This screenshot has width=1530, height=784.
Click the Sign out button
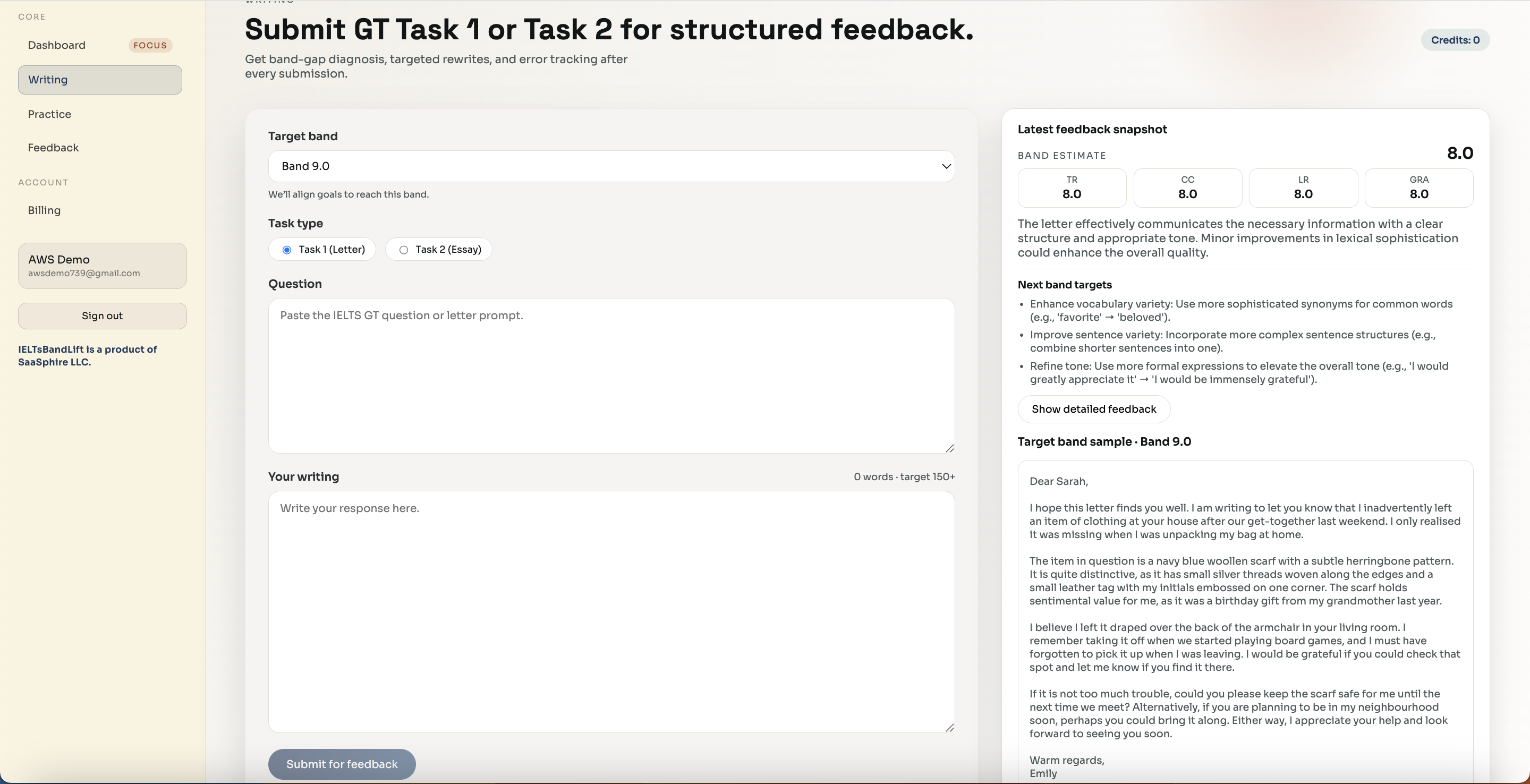point(102,316)
